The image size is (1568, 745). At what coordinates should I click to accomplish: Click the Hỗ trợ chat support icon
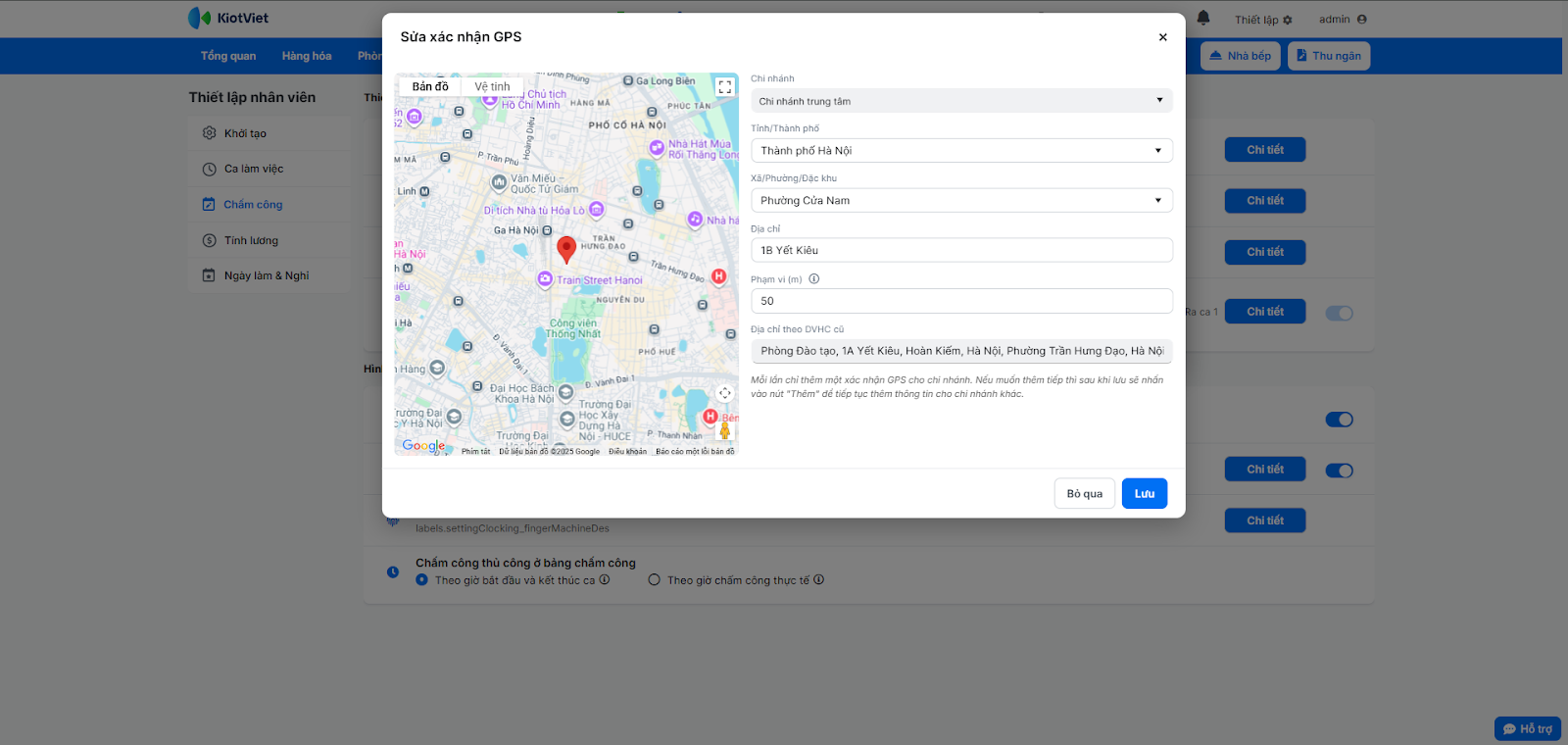(x=1528, y=728)
